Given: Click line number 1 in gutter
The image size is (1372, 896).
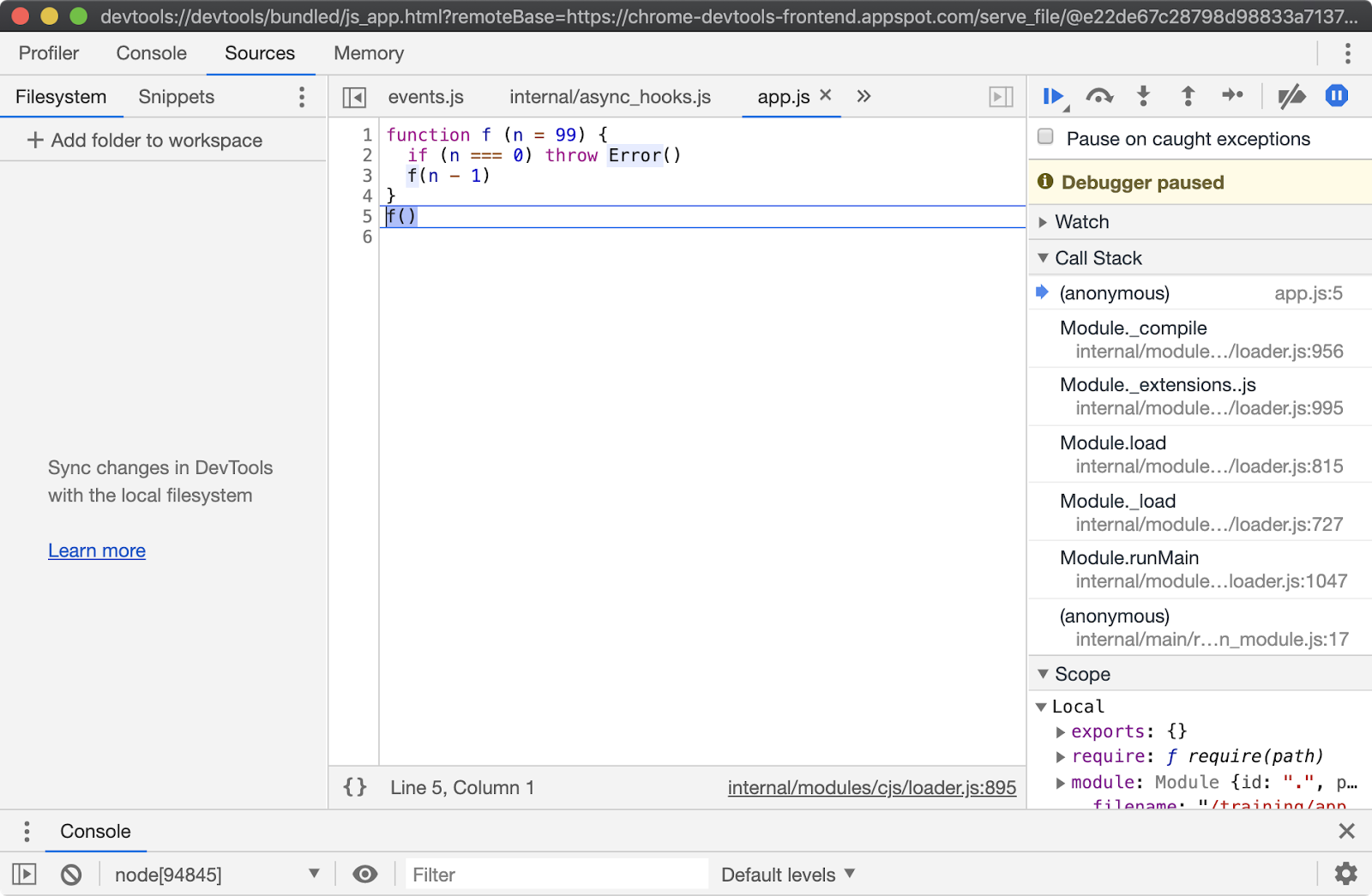Looking at the screenshot, I should click(367, 135).
